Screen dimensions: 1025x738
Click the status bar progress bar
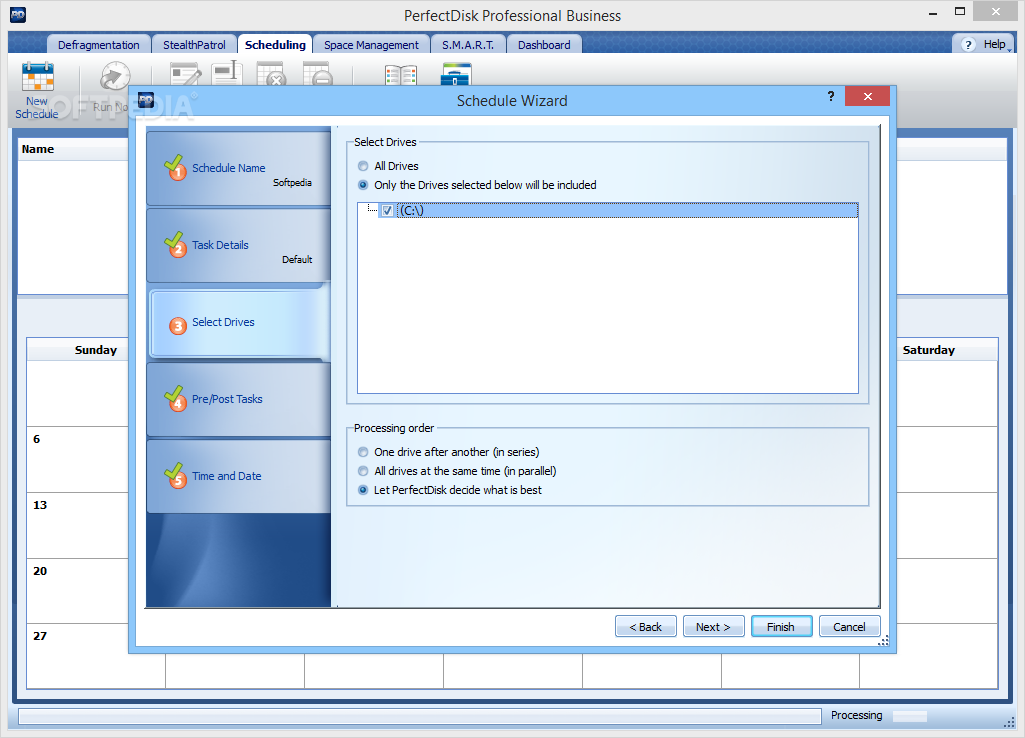[x=420, y=716]
